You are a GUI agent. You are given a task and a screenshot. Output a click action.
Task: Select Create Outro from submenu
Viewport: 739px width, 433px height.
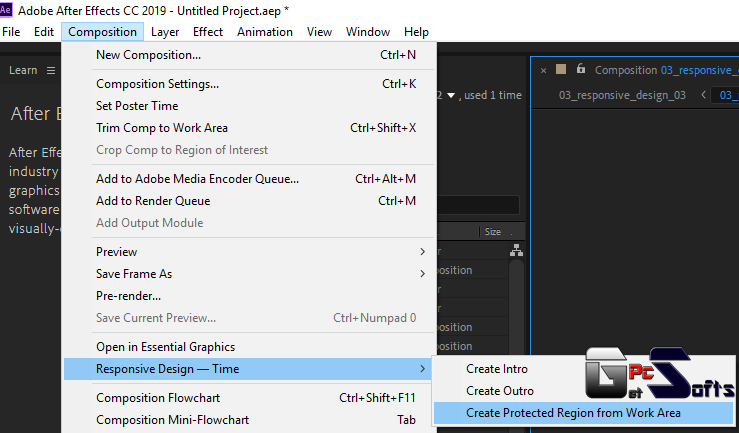click(x=500, y=391)
